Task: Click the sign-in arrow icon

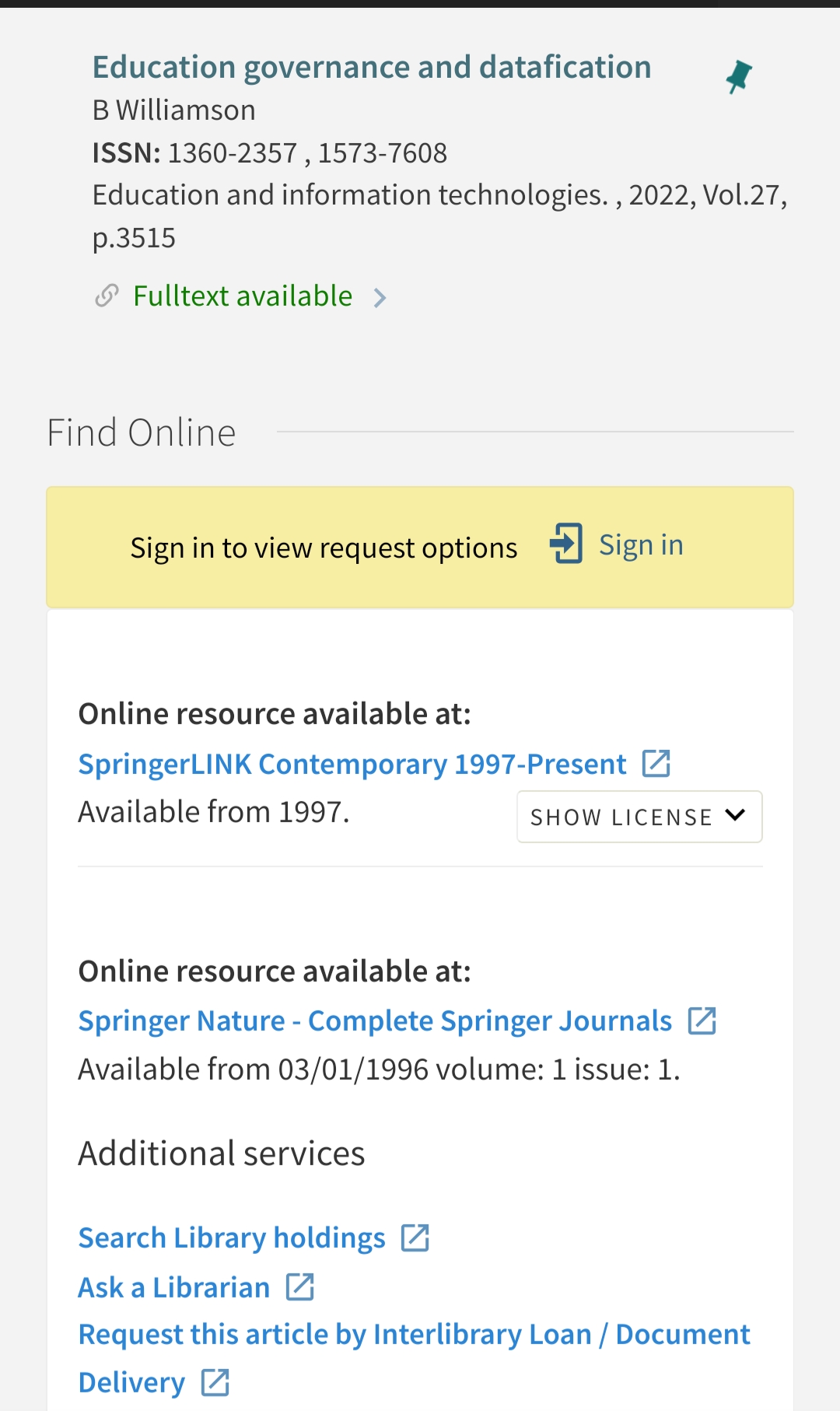Action: (566, 543)
